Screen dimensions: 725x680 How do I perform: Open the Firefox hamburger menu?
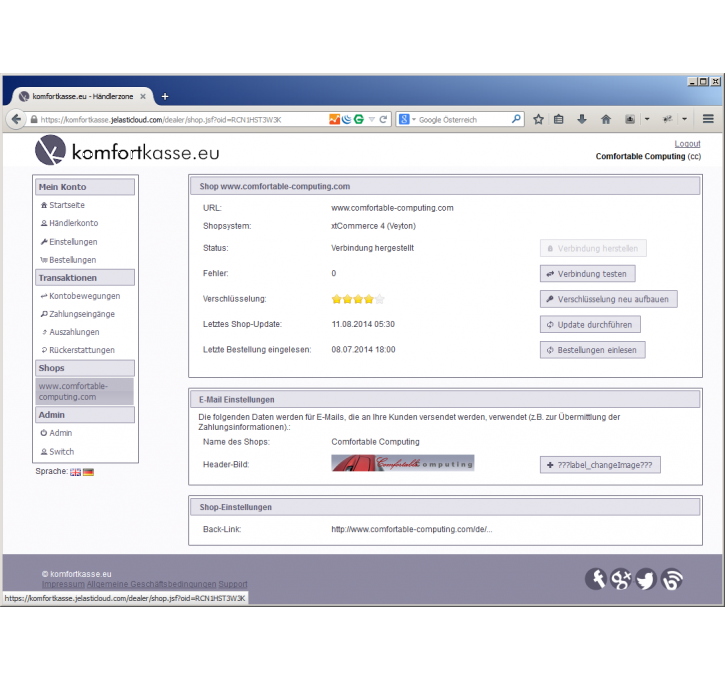point(708,119)
